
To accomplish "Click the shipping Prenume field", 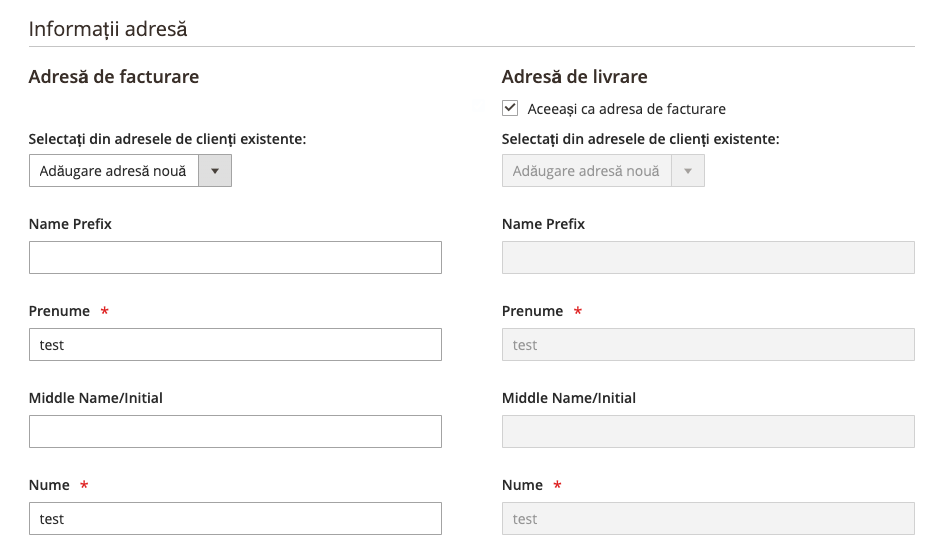I will tap(709, 345).
